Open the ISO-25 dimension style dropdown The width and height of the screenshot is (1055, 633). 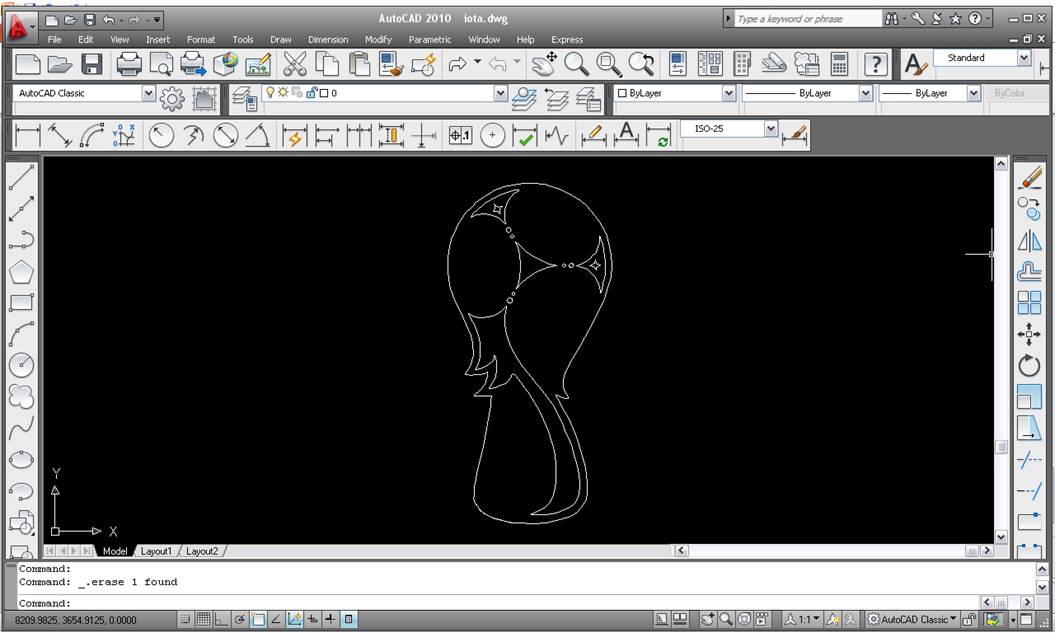click(771, 128)
